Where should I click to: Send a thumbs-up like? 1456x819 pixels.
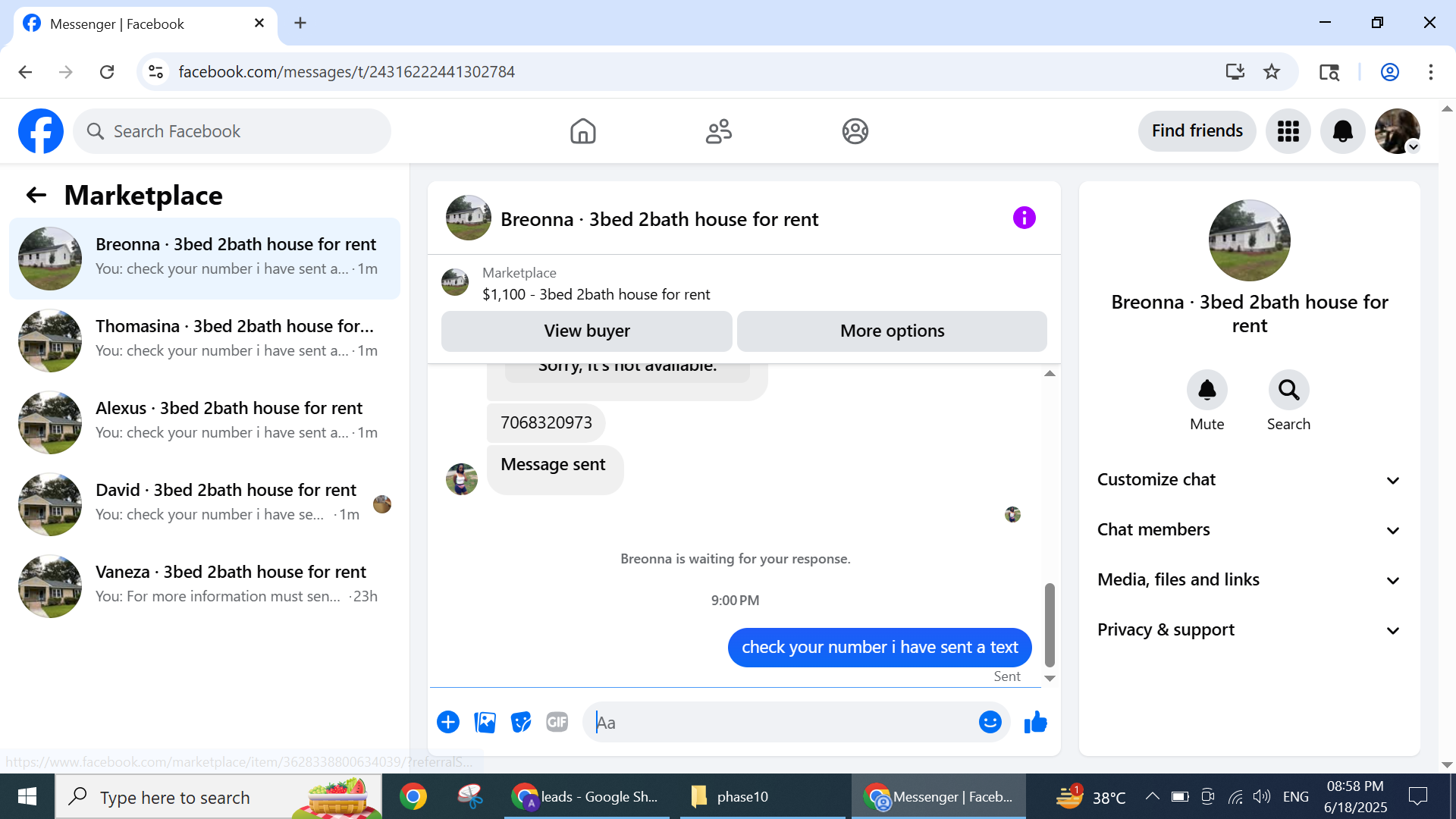point(1035,722)
